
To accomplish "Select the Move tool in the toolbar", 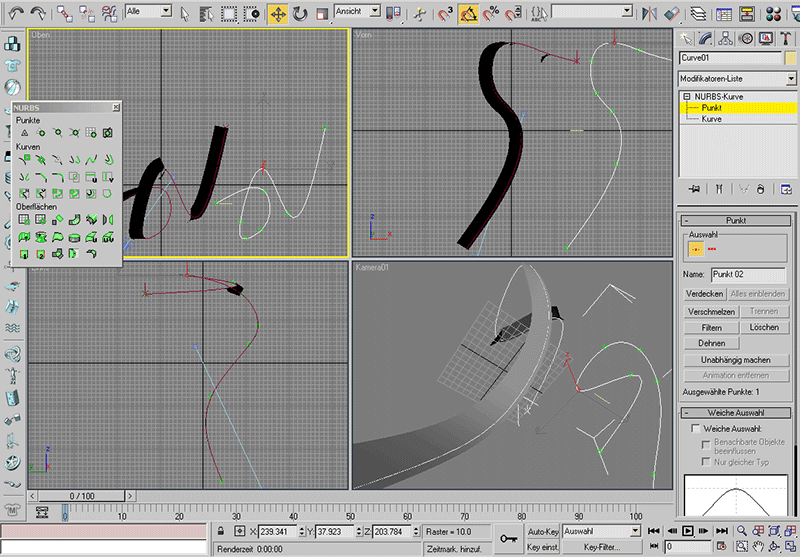I will pyautogui.click(x=277, y=14).
